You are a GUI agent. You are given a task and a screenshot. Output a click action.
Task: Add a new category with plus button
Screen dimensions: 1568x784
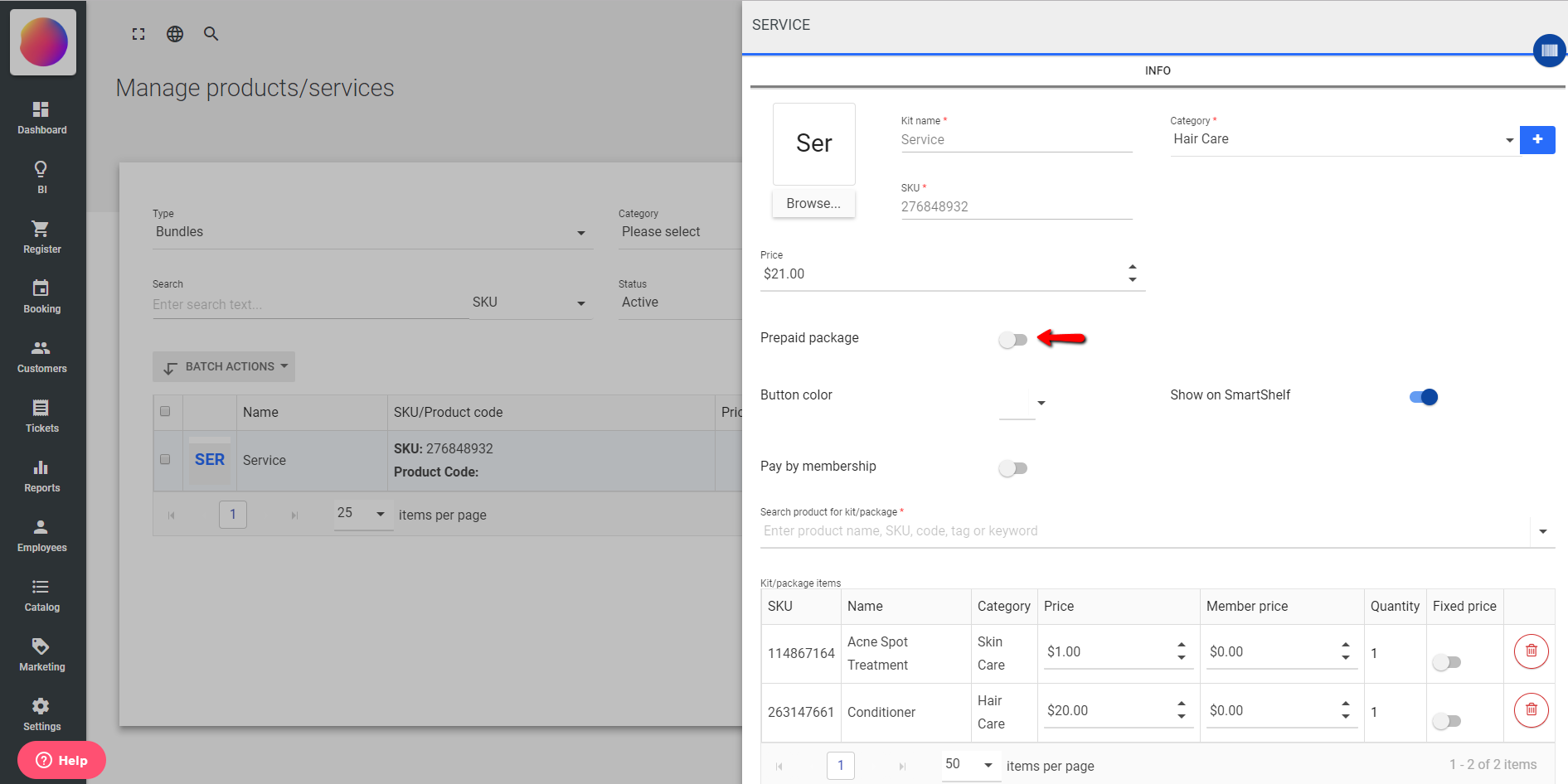click(1537, 139)
